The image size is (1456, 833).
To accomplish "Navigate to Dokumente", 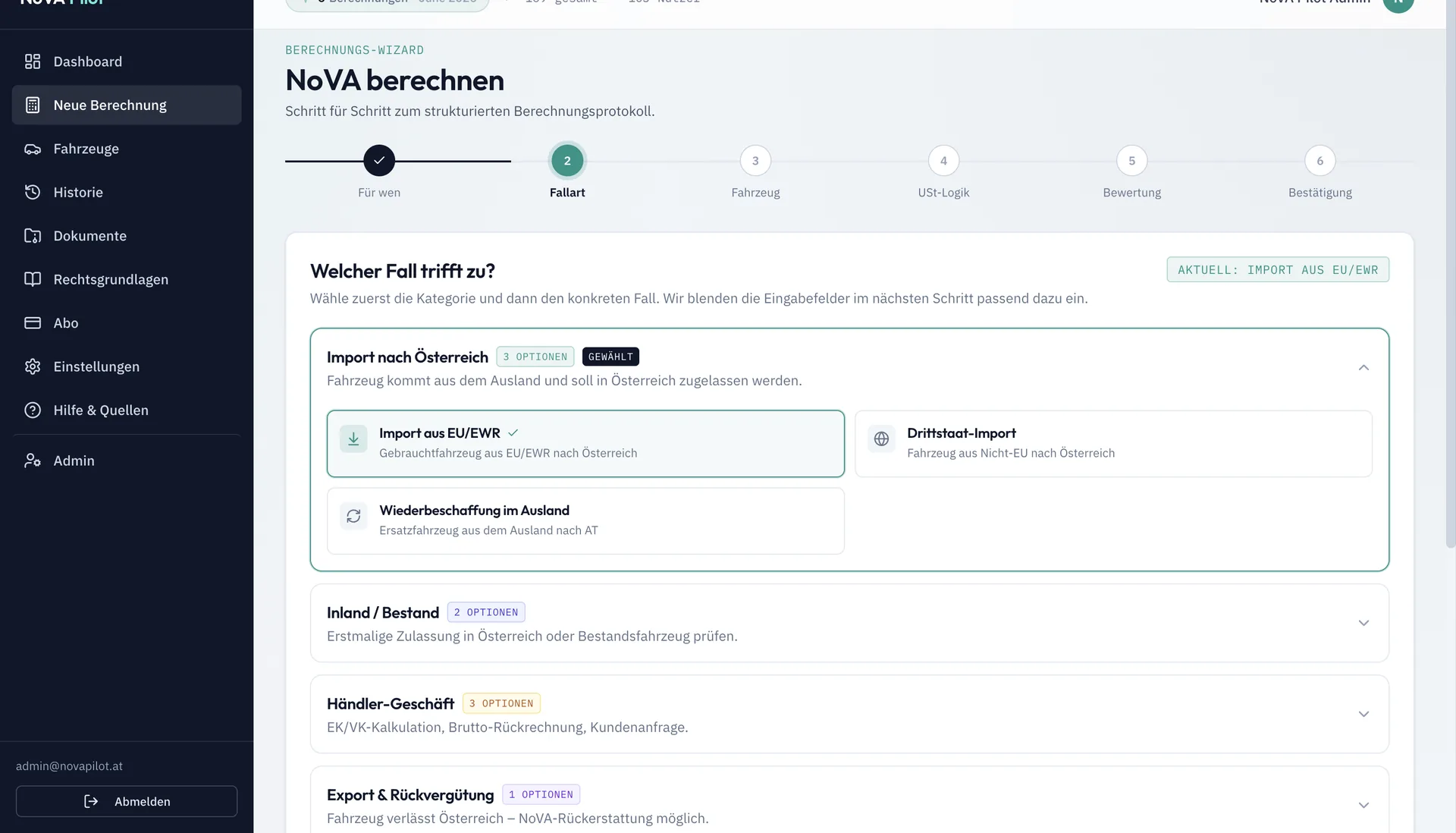I will pos(127,236).
